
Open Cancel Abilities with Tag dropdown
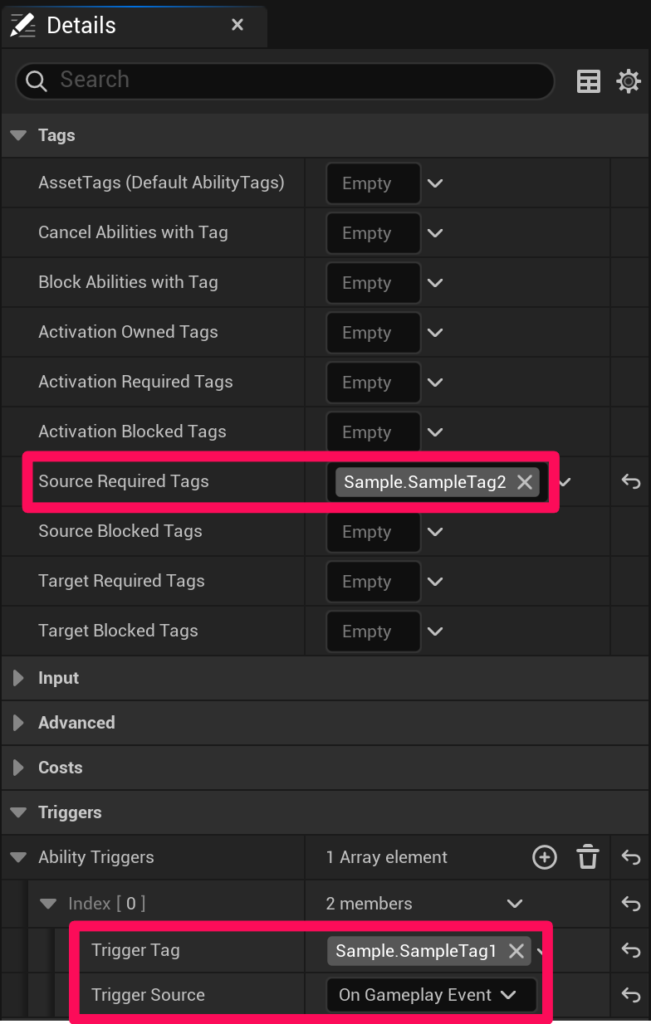(x=435, y=233)
